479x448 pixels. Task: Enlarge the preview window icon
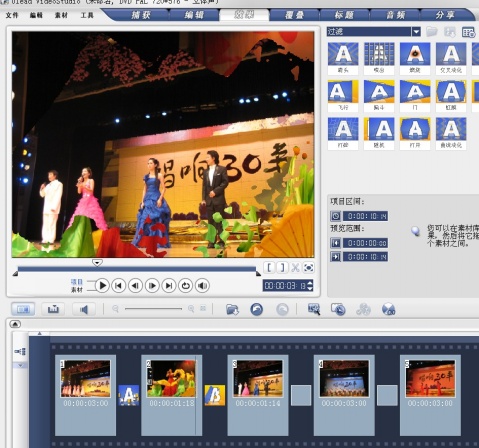tap(309, 267)
